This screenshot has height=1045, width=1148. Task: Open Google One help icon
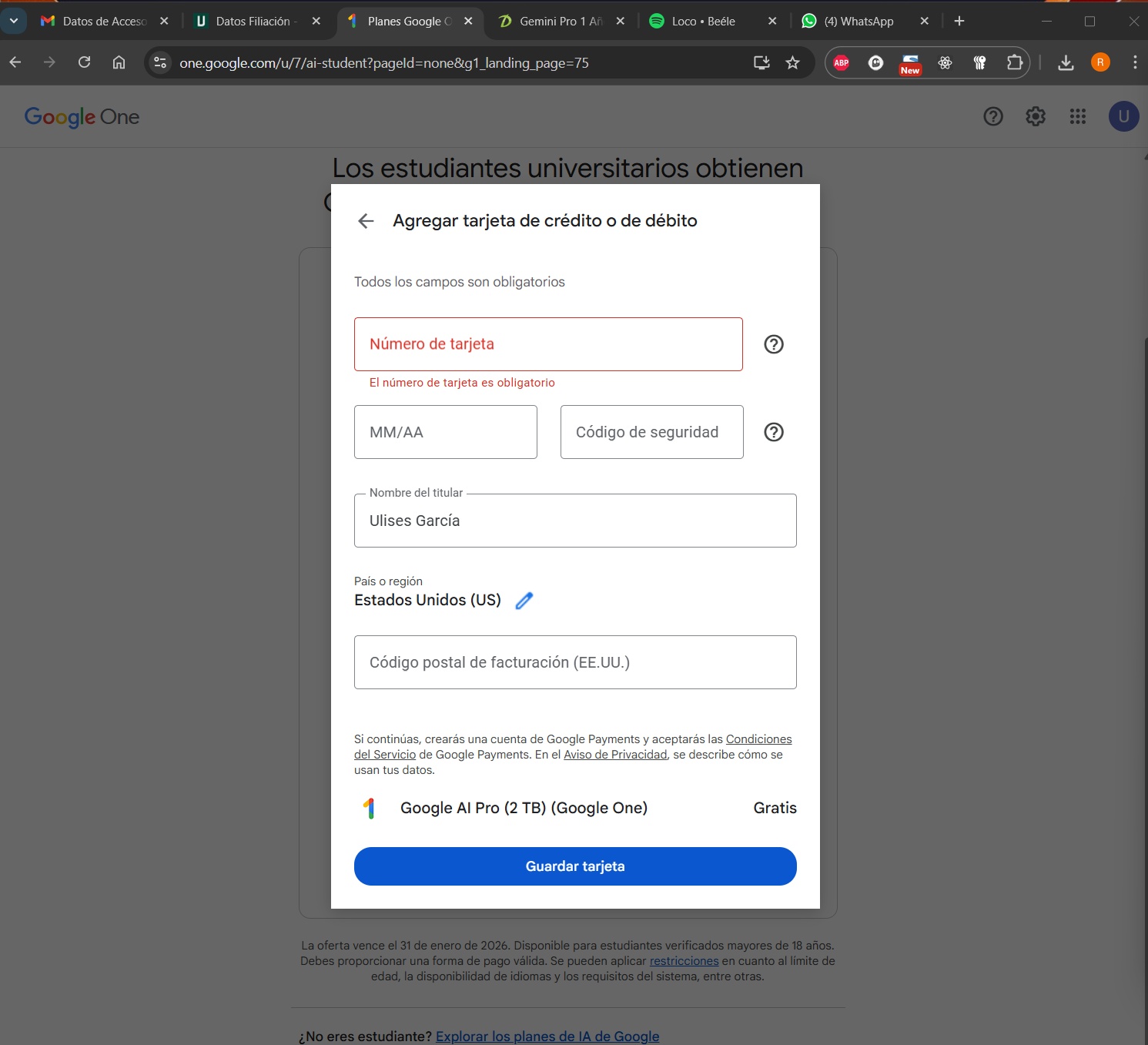[x=992, y=116]
